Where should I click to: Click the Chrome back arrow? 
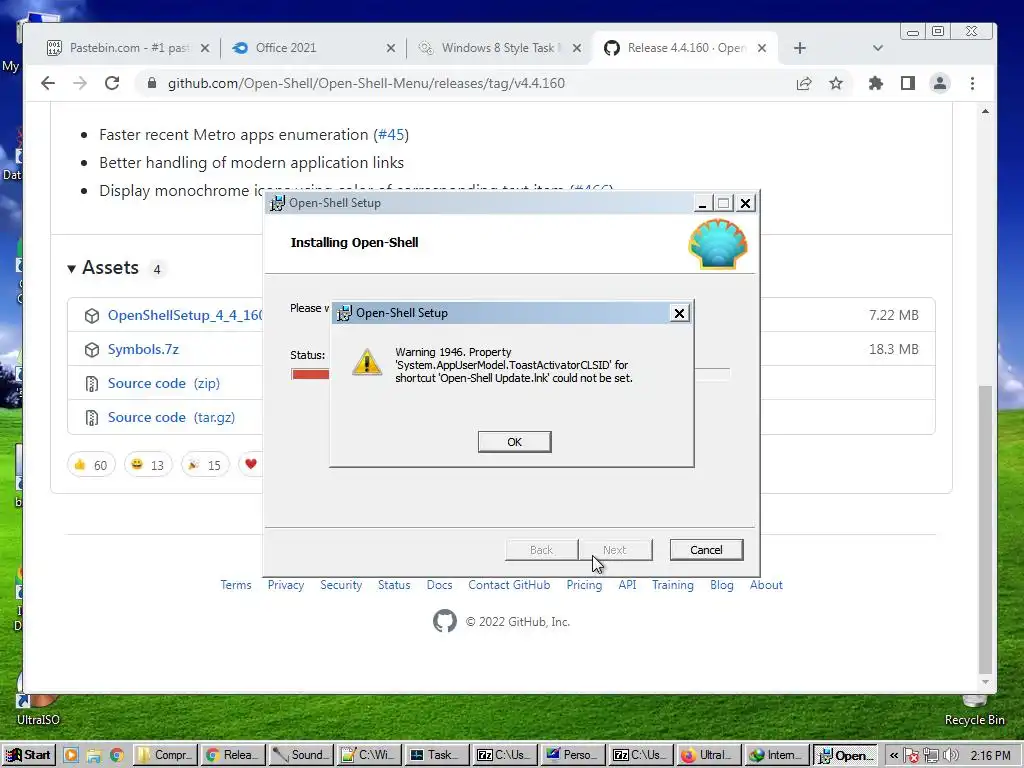48,83
